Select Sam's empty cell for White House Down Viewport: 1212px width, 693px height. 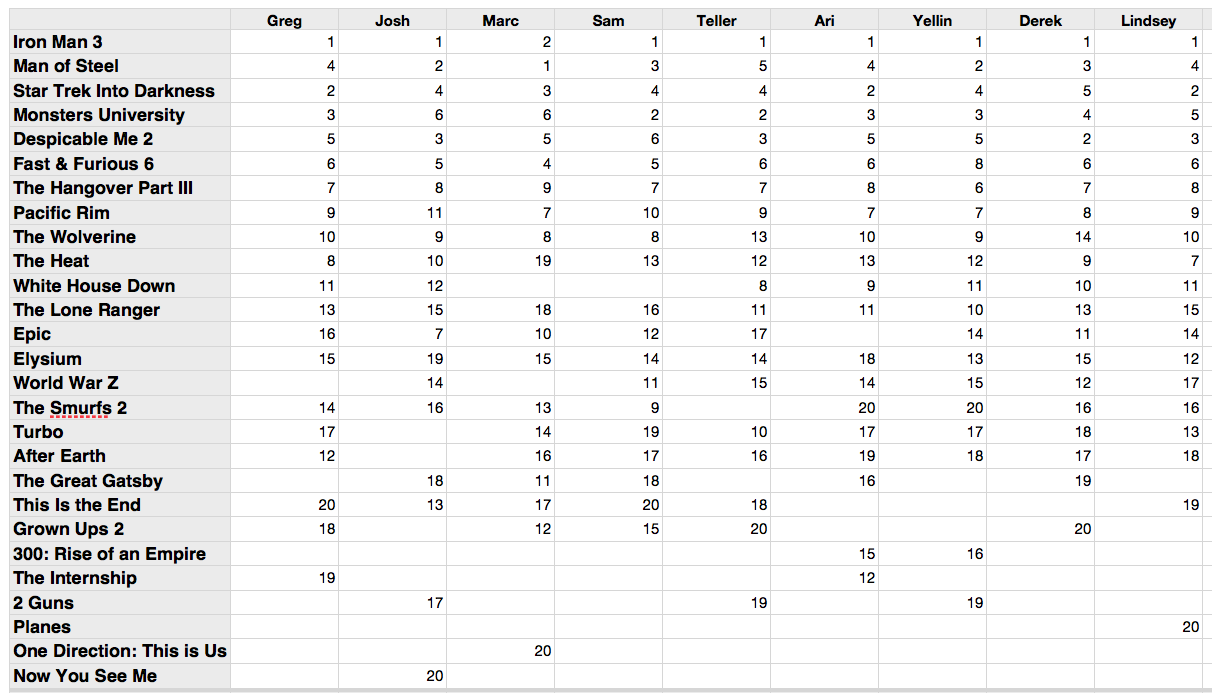pos(608,286)
